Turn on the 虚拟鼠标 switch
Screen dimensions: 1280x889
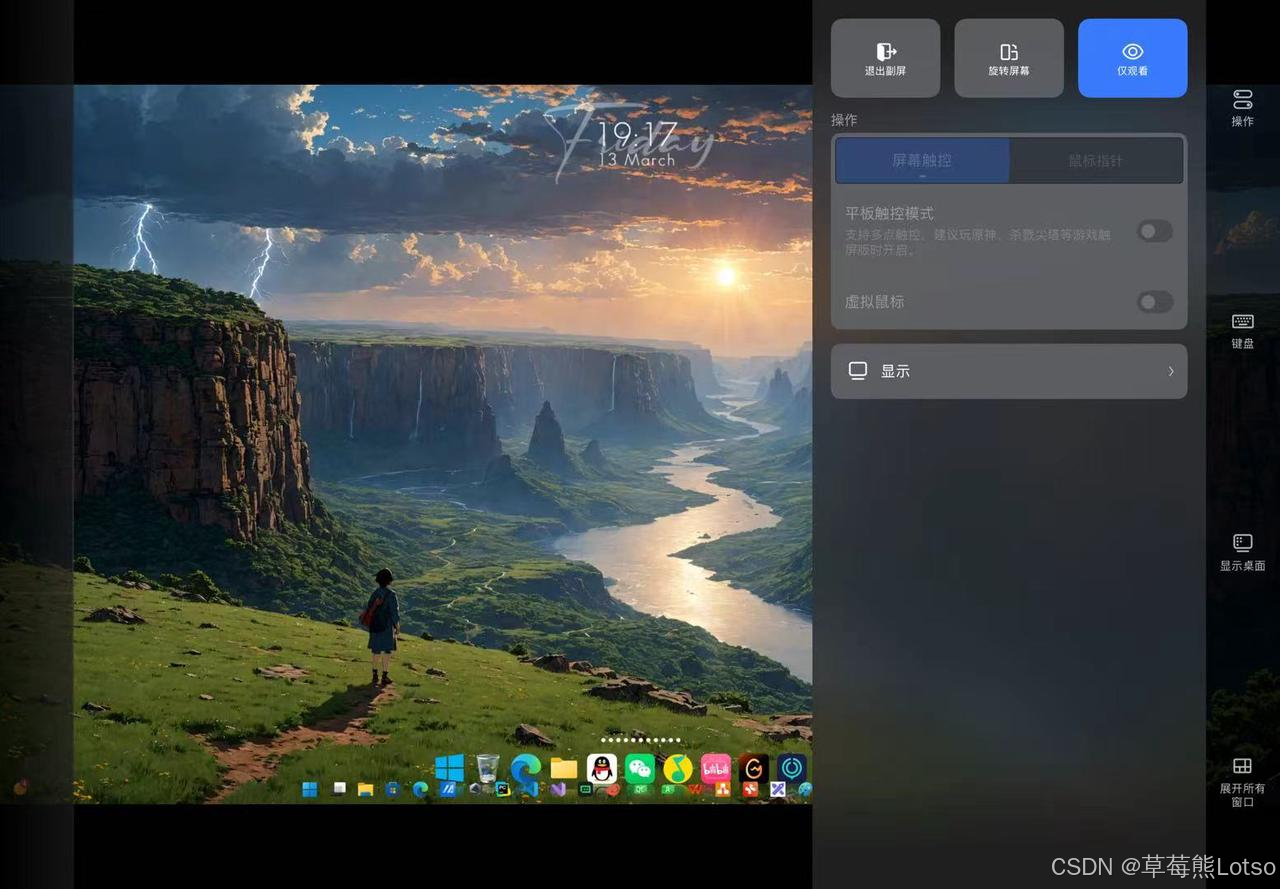(1155, 302)
